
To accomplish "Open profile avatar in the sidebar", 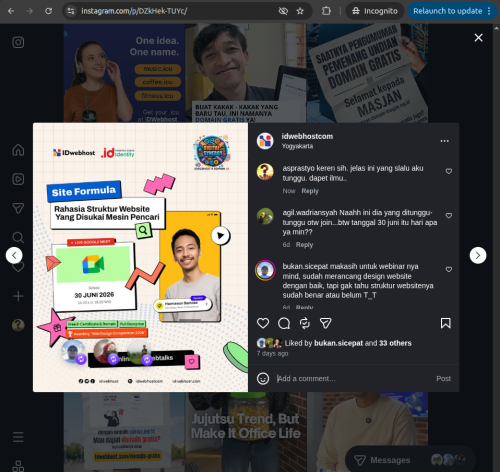I will click(18, 325).
